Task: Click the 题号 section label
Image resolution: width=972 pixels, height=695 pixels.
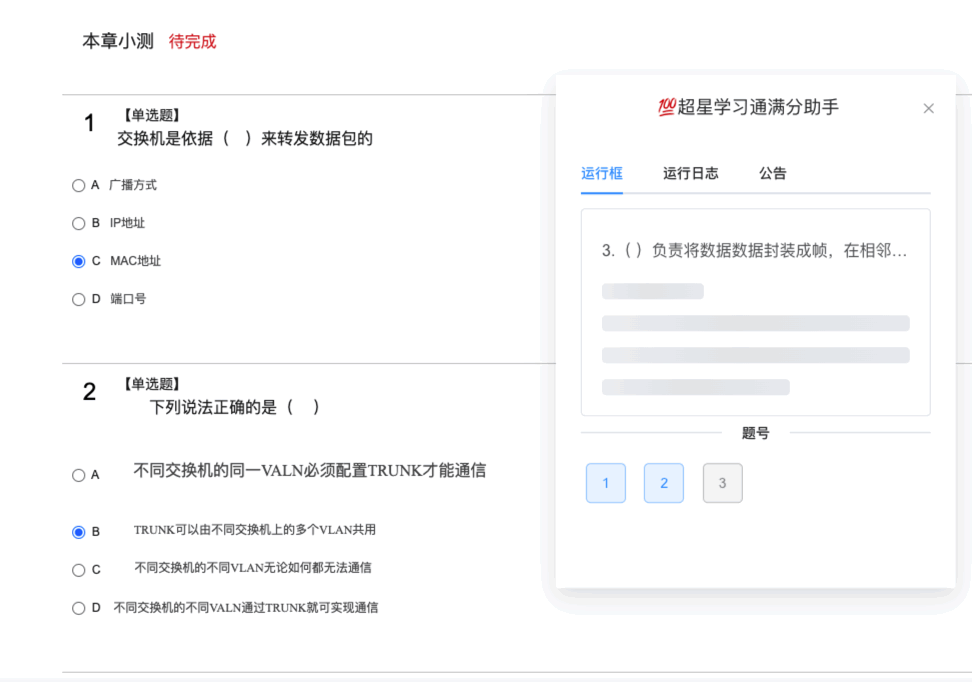Action: [x=756, y=433]
